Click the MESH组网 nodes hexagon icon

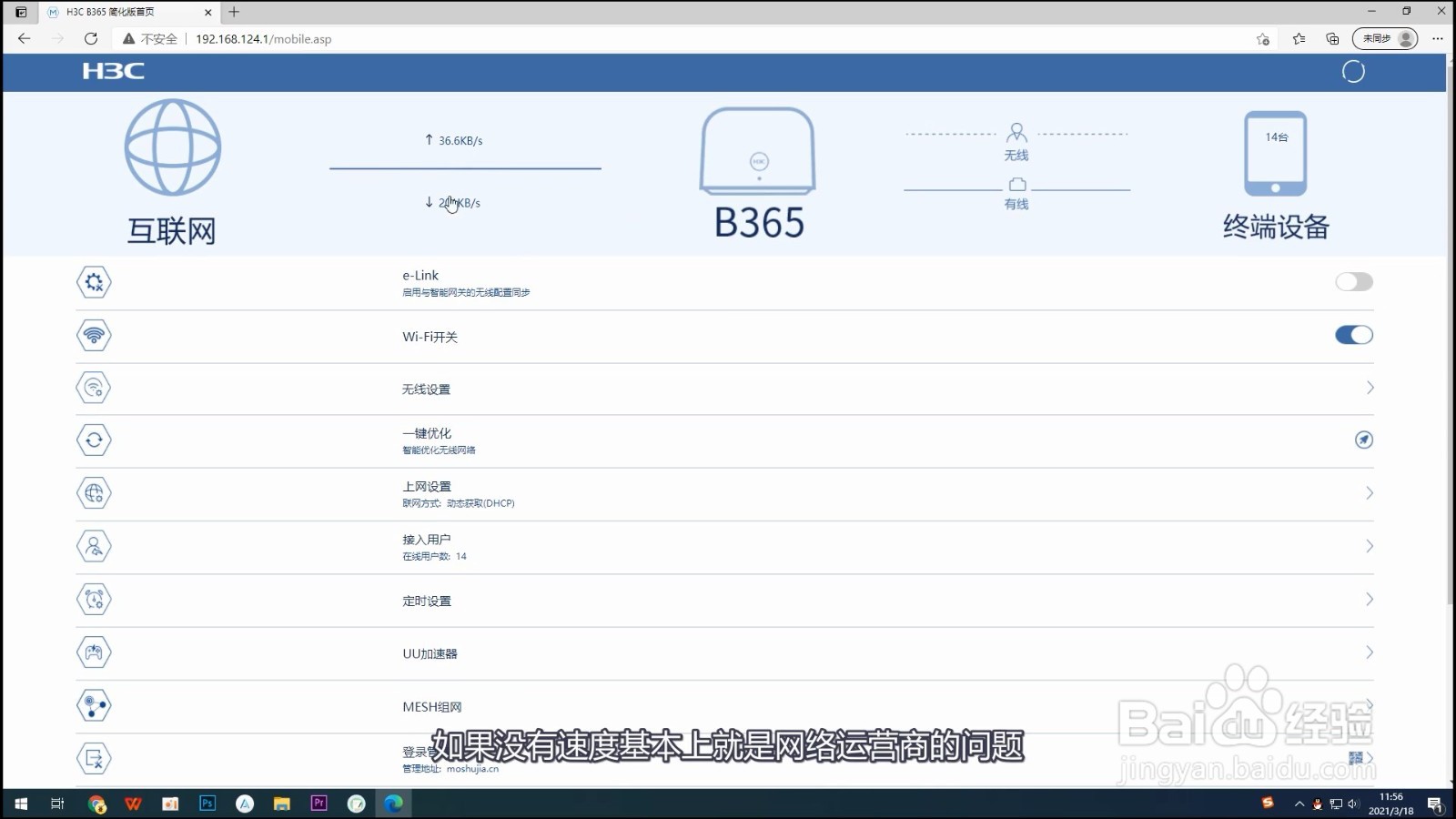pyautogui.click(x=94, y=705)
